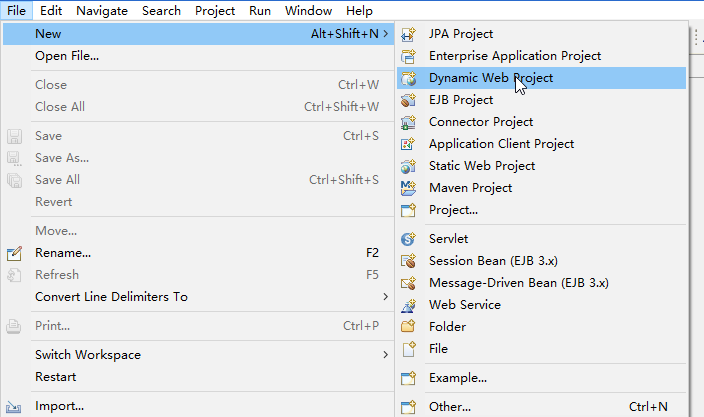Click the Example... wizard icon
704x417 pixels.
pyautogui.click(x=408, y=378)
